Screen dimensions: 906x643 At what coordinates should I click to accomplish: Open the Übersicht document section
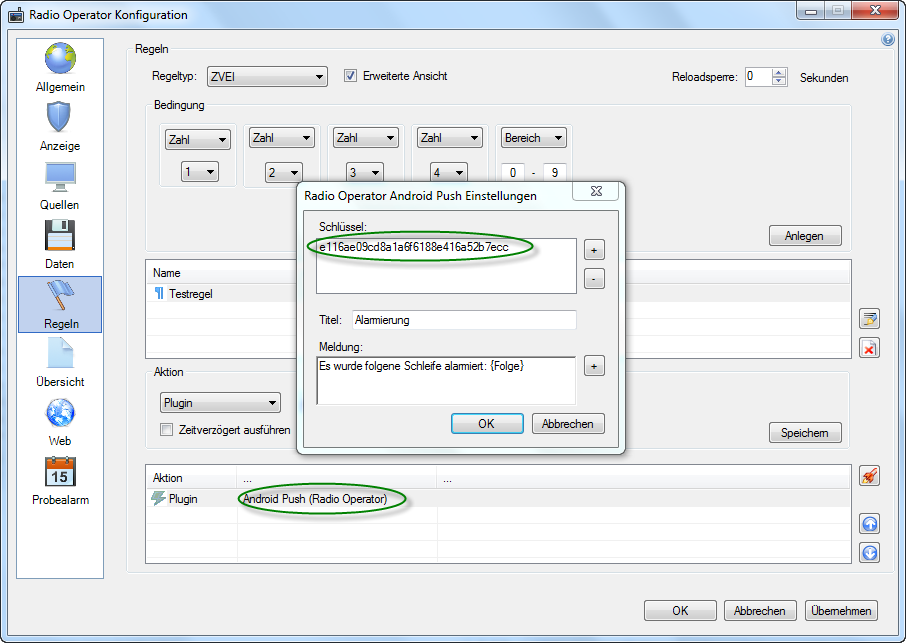click(60, 363)
